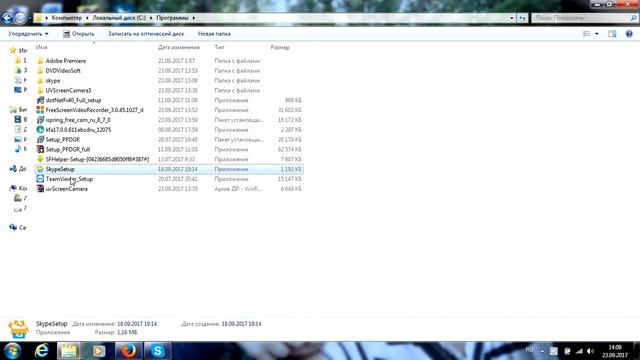This screenshot has width=640, height=360.
Task: Open Windows Explorer taskbar button
Action: pyautogui.click(x=69, y=351)
